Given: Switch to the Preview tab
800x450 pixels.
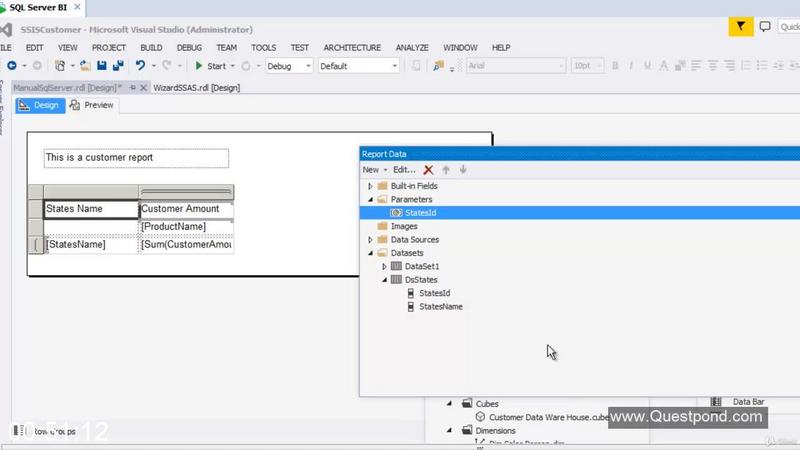Looking at the screenshot, I should 92,105.
